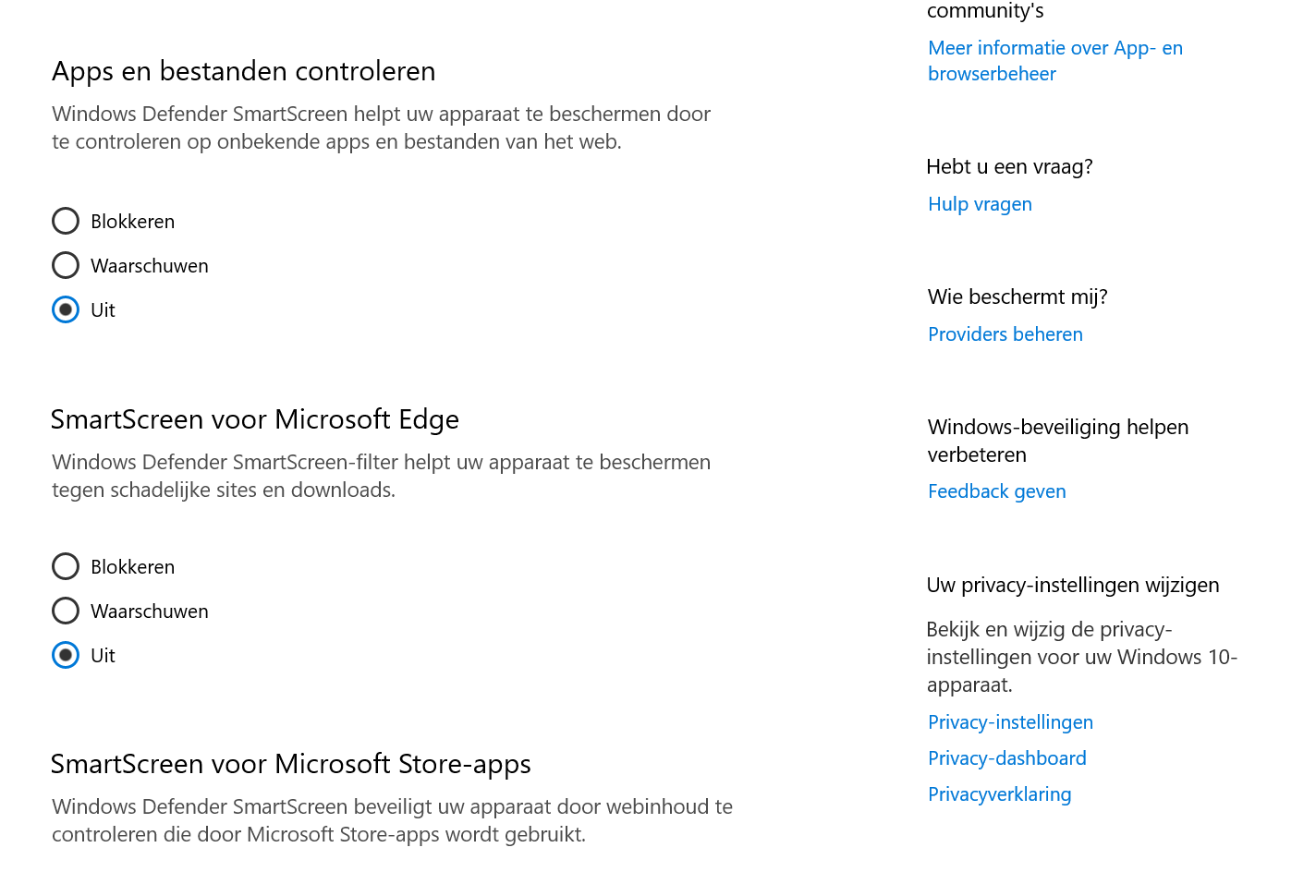Choose Waarschuwen for SmartScreen voor Microsoft Edge
This screenshot has width=1316, height=896.
(x=66, y=611)
